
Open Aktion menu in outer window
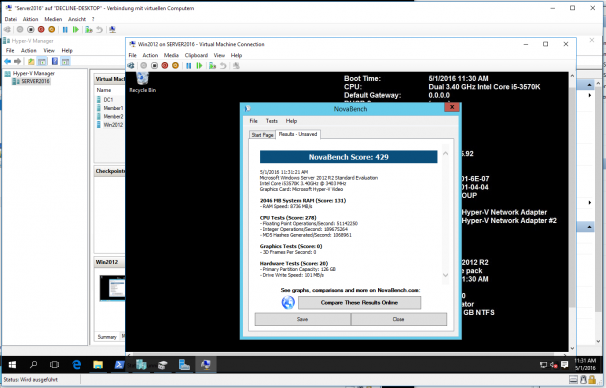coord(30,19)
